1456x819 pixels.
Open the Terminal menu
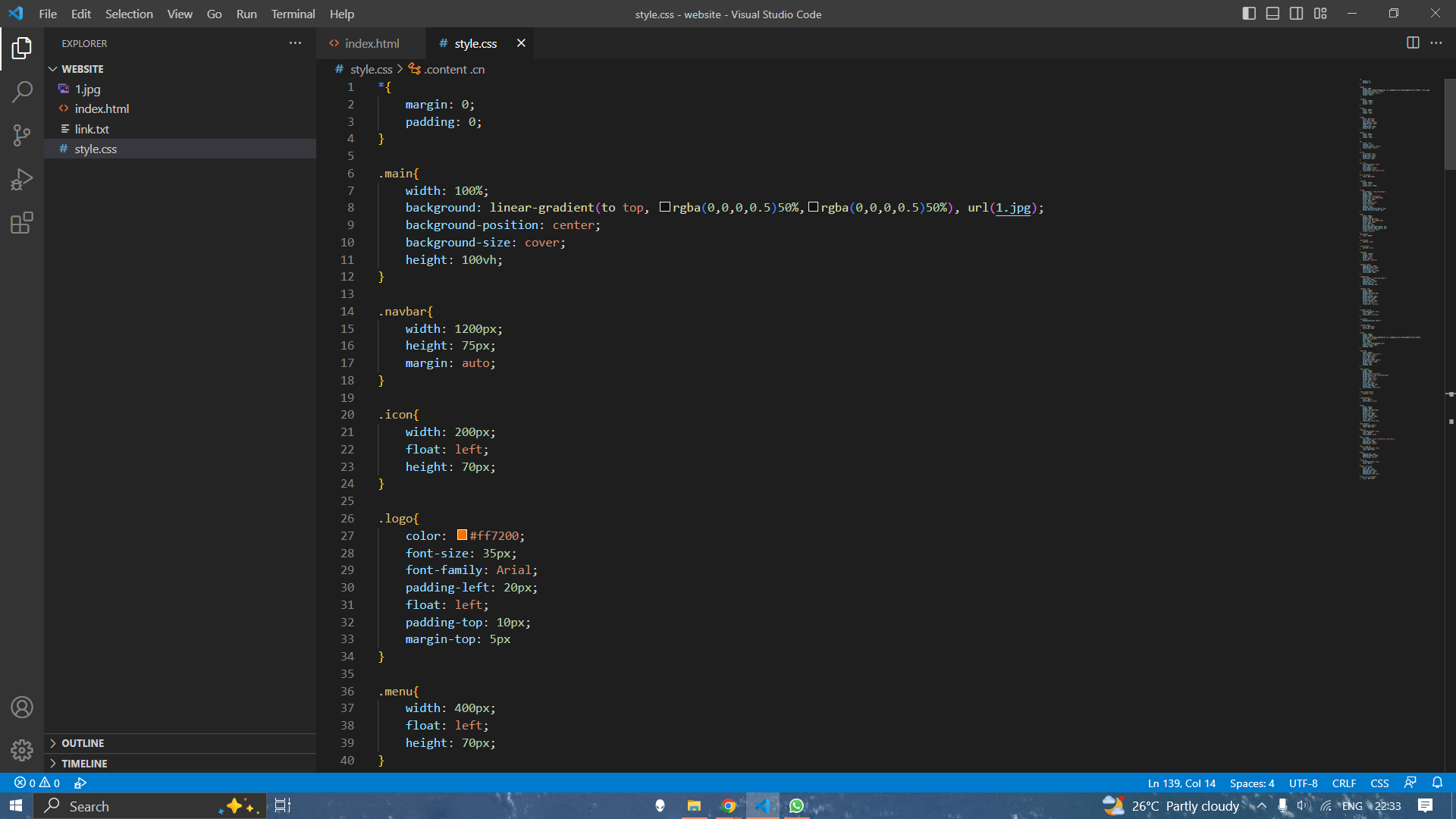292,14
